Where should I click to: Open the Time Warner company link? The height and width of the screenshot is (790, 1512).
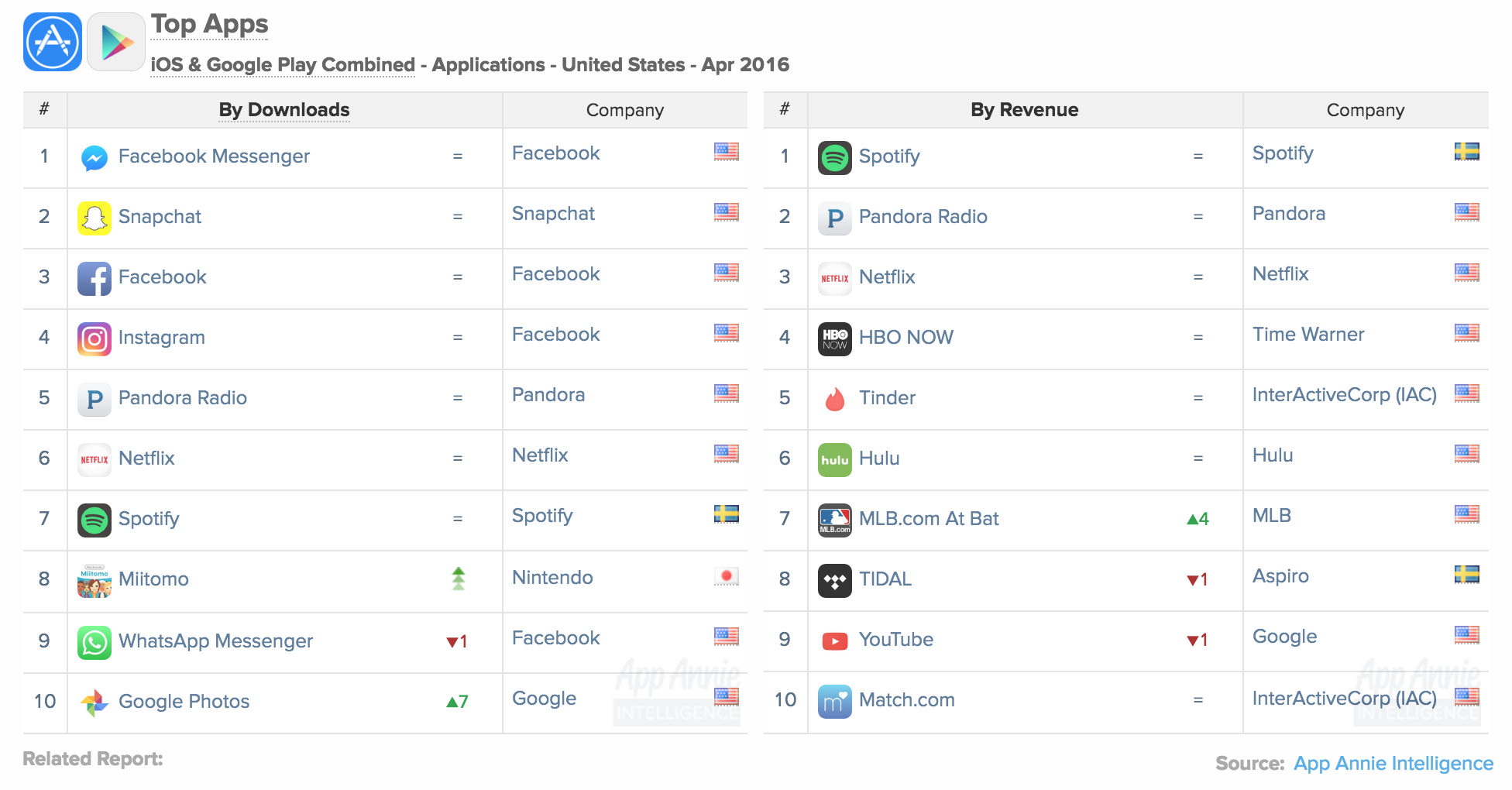click(x=1308, y=335)
